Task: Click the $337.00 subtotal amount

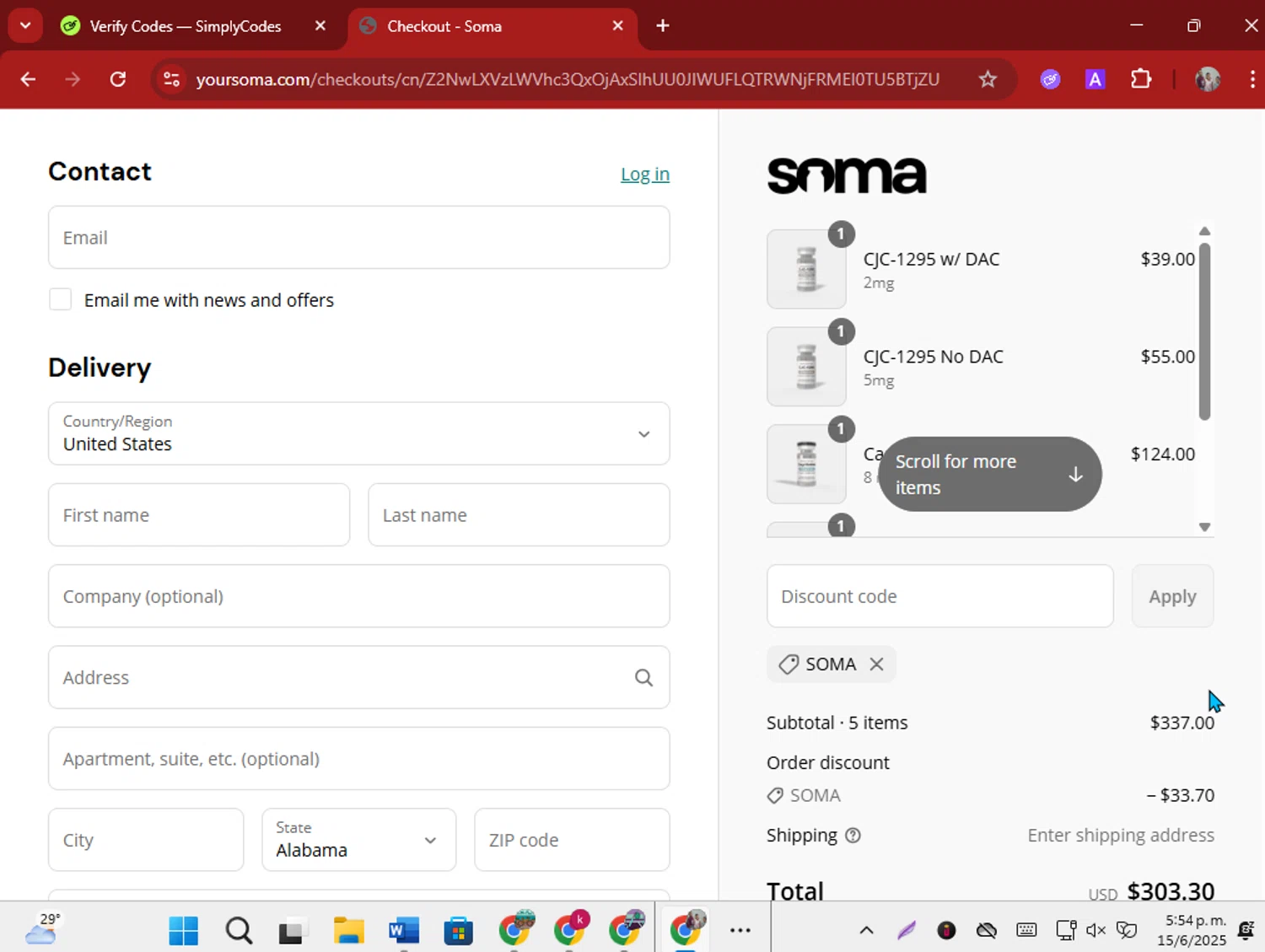Action: tap(1182, 723)
